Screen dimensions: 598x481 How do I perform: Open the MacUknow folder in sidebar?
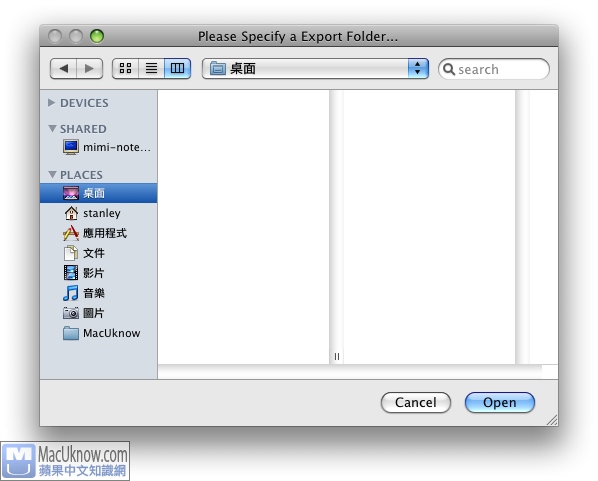pyautogui.click(x=99, y=333)
